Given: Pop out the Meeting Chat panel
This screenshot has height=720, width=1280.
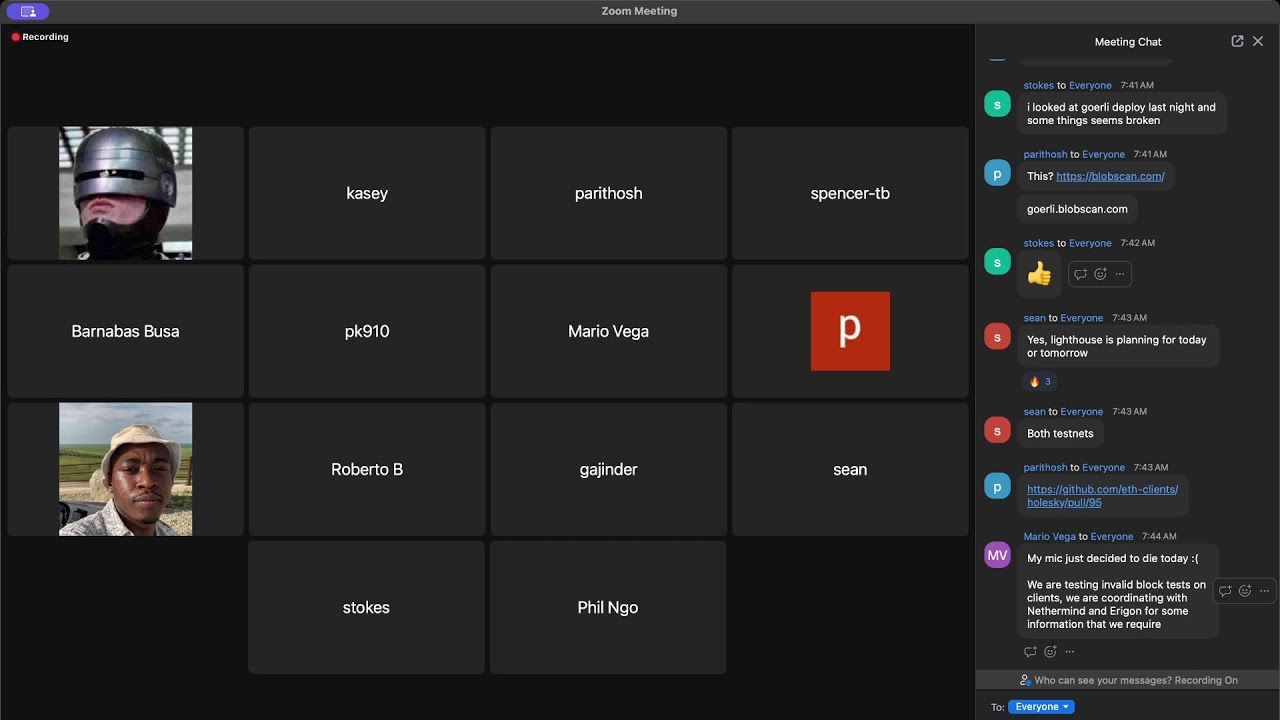Looking at the screenshot, I should [x=1237, y=41].
